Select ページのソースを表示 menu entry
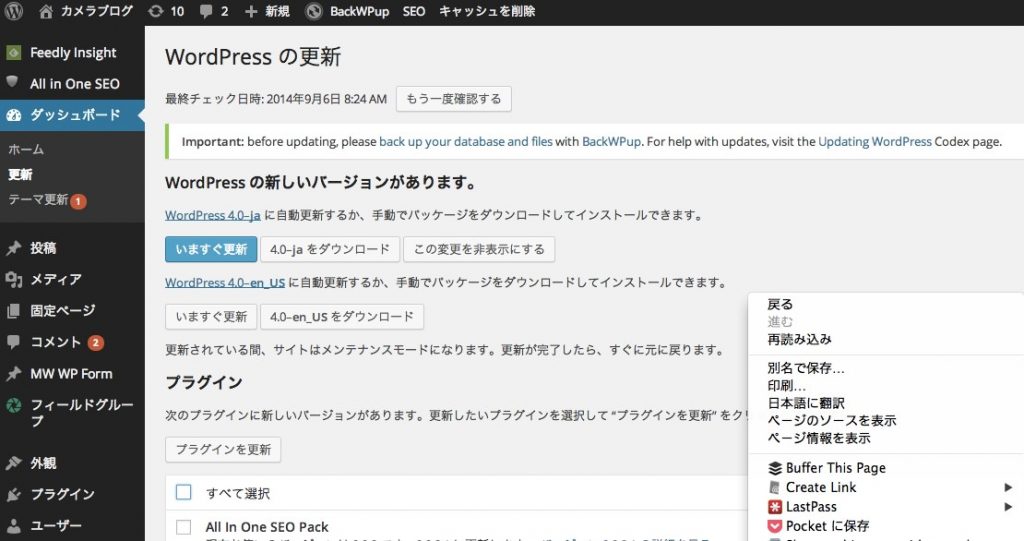This screenshot has width=1024, height=541. pyautogui.click(x=831, y=421)
